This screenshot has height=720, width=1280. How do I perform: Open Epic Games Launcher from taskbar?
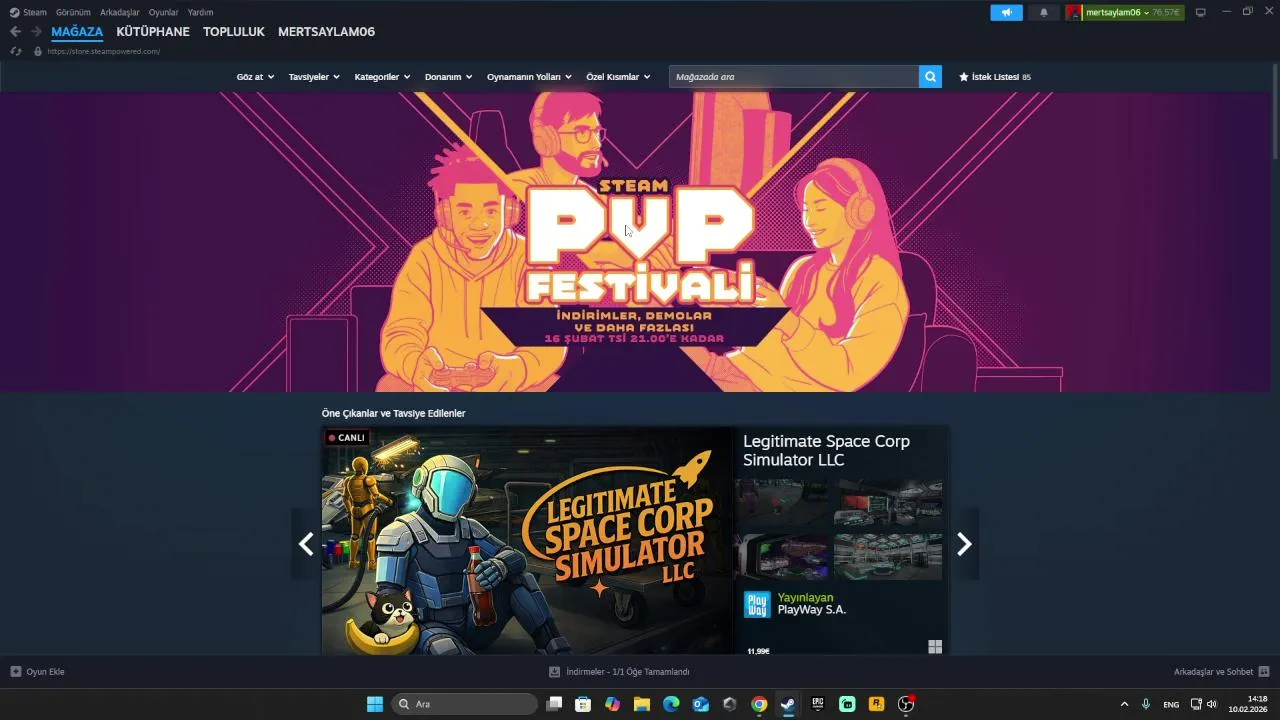point(818,704)
